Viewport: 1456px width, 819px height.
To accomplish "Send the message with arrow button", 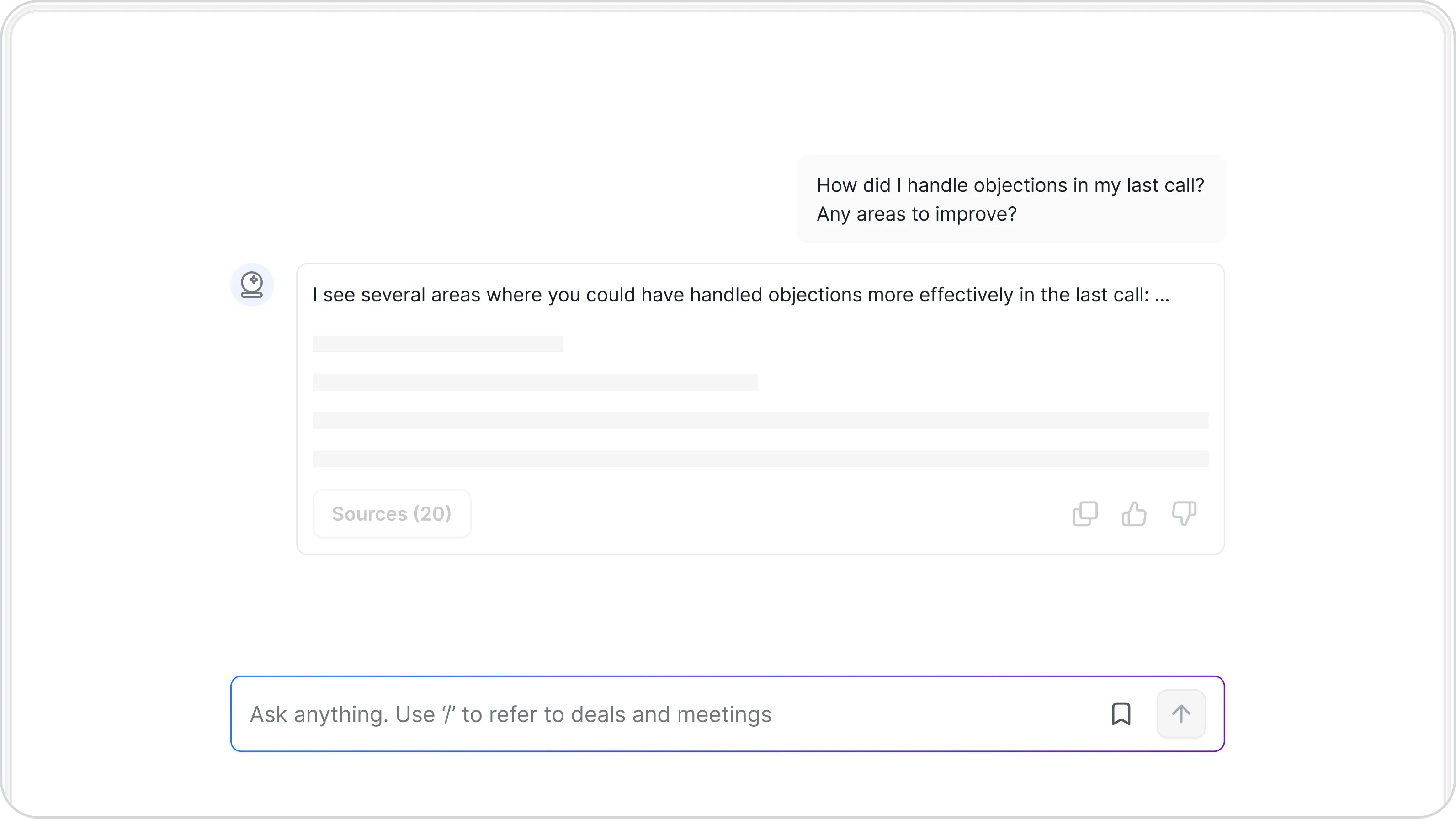I will click(x=1181, y=714).
